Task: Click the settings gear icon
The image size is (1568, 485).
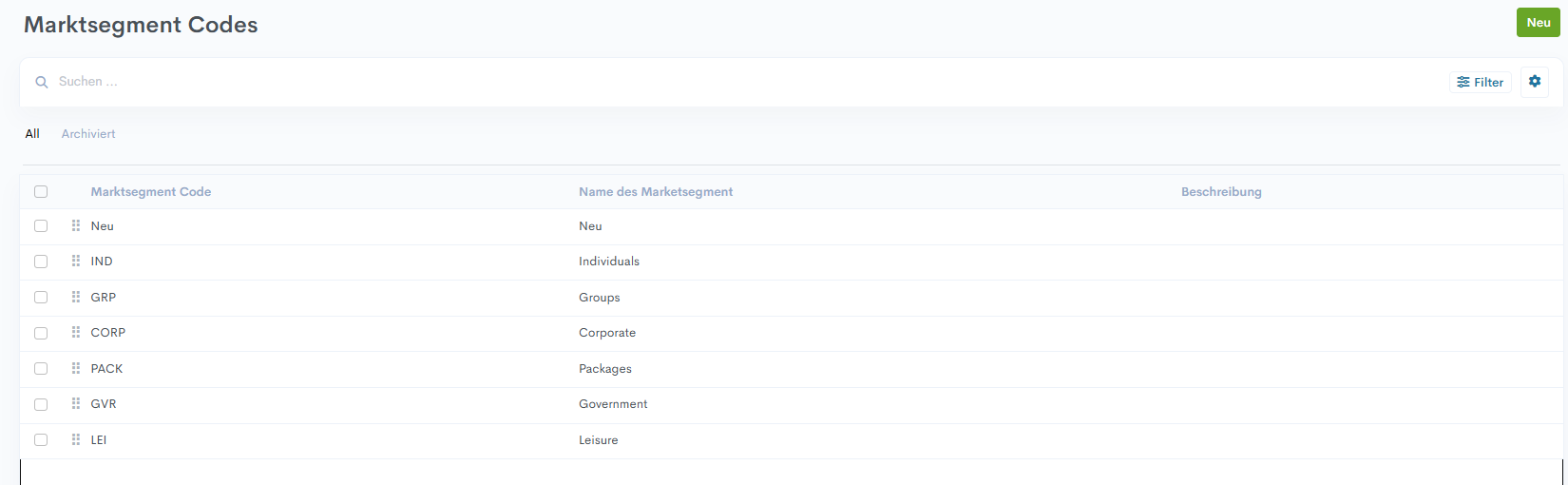Action: click(x=1534, y=82)
